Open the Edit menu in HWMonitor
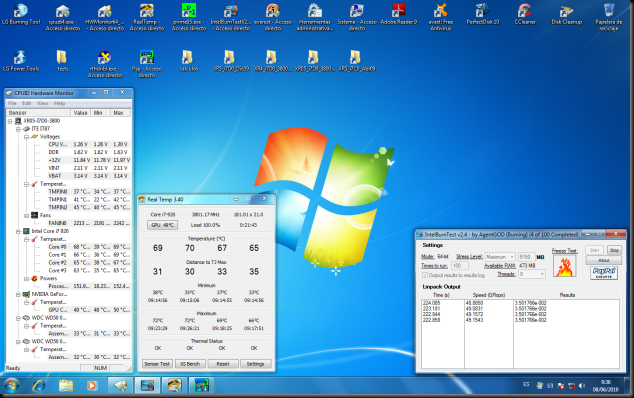This screenshot has height=398, width=634. [x=27, y=103]
